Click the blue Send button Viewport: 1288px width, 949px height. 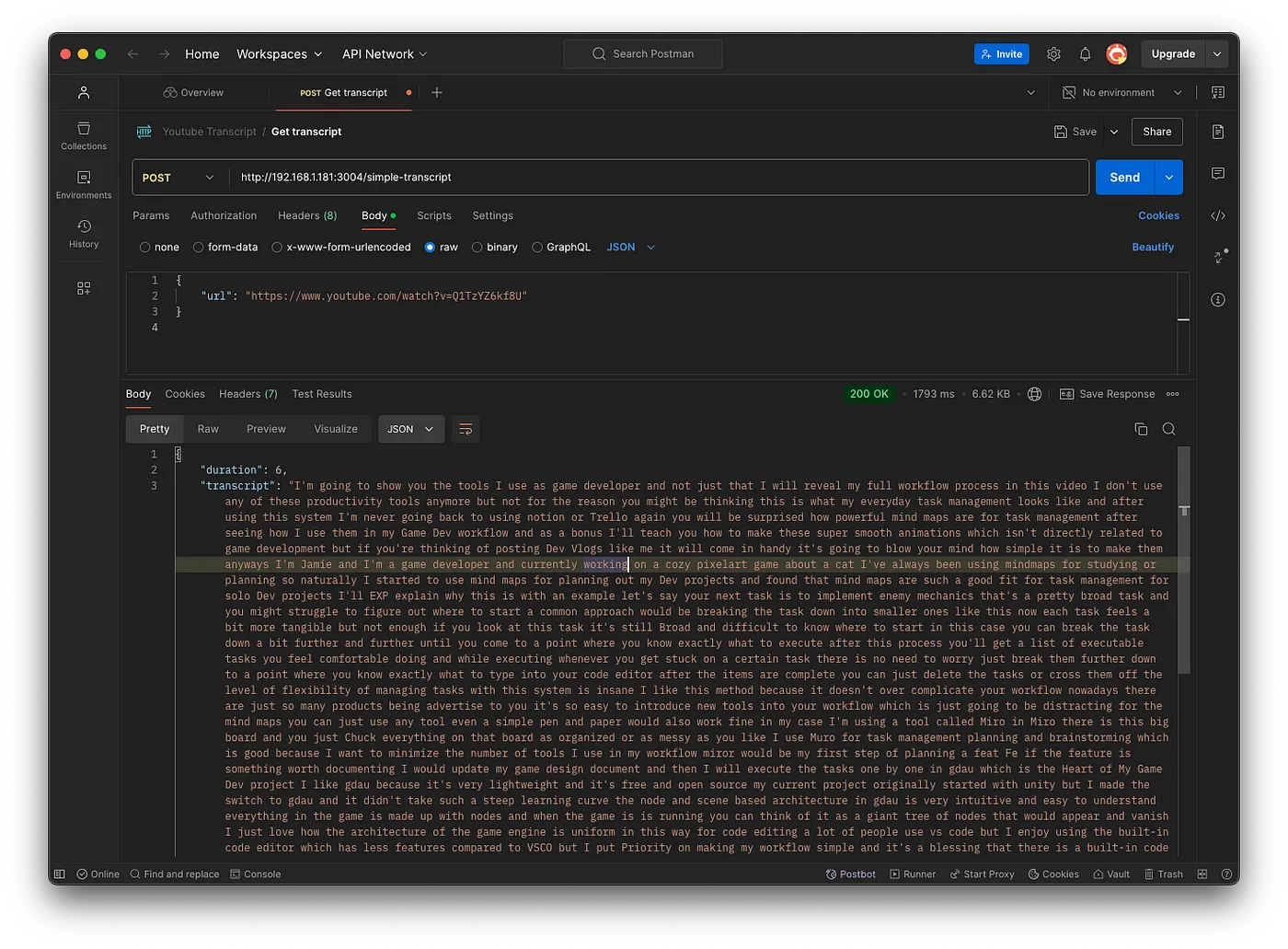[x=1124, y=178]
